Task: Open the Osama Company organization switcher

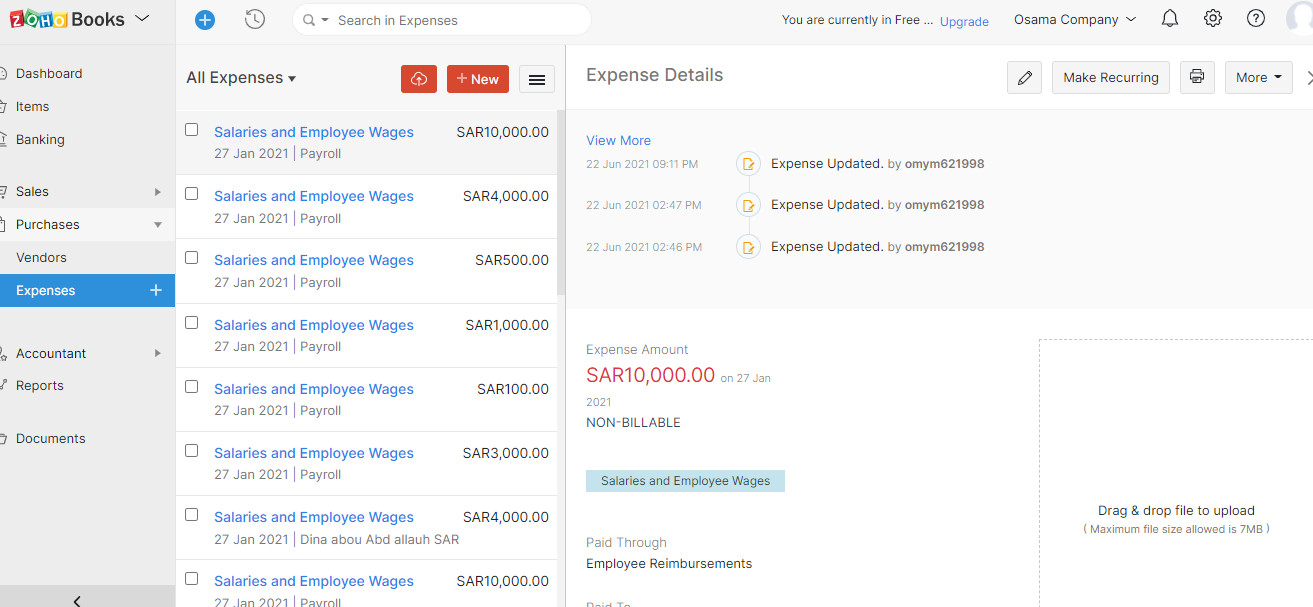Action: coord(1075,19)
